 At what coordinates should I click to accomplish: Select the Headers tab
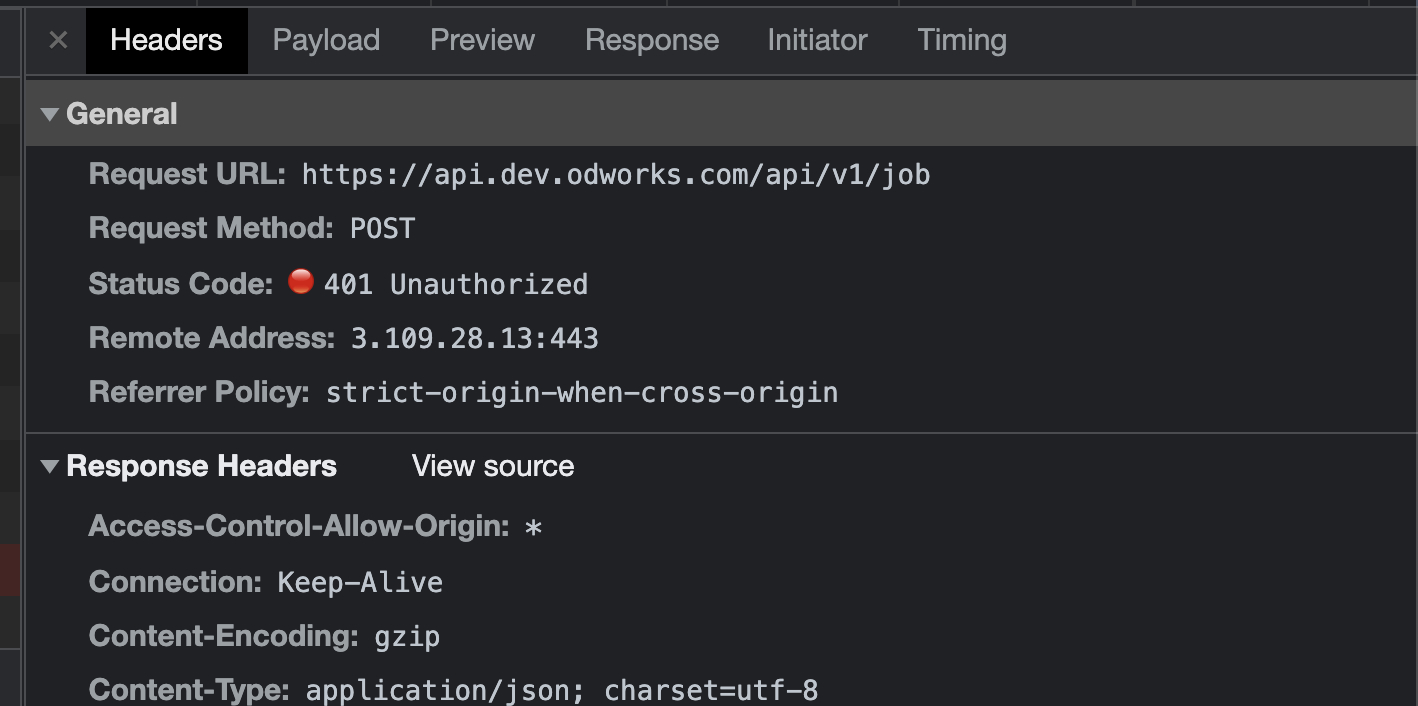click(166, 40)
